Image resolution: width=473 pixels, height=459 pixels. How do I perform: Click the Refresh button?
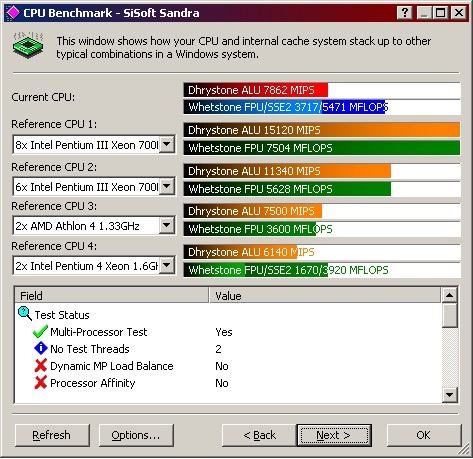pyautogui.click(x=52, y=435)
